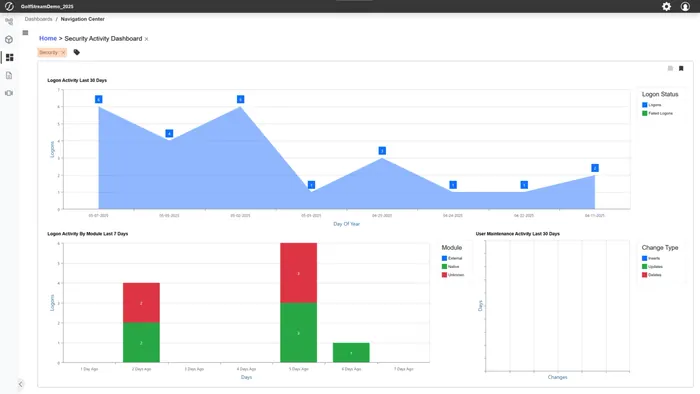Click the grey icon beside the bookmark

click(670, 68)
